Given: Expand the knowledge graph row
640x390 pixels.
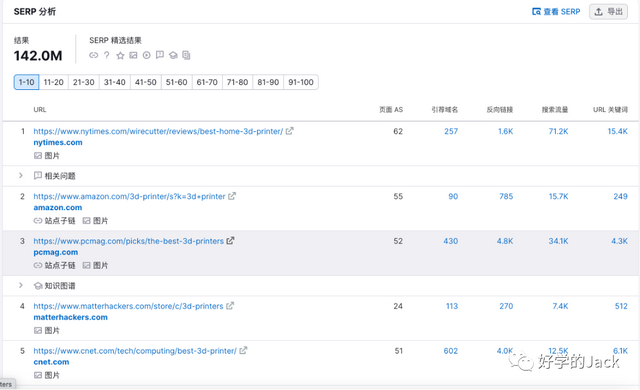Looking at the screenshot, I should click(20, 285).
